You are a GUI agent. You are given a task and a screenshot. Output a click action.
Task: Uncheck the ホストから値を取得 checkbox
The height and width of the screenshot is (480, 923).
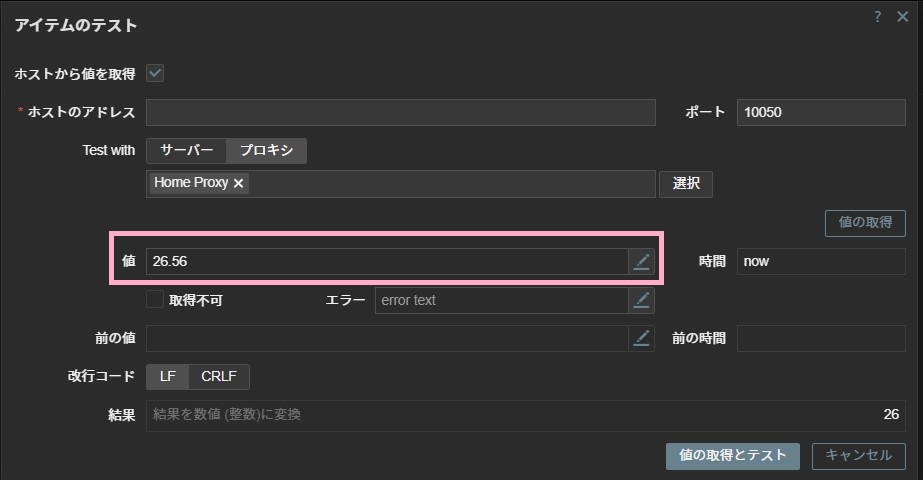click(x=155, y=73)
